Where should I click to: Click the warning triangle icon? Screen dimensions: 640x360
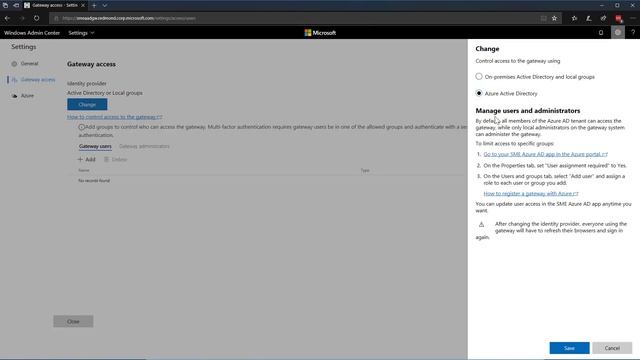481,224
